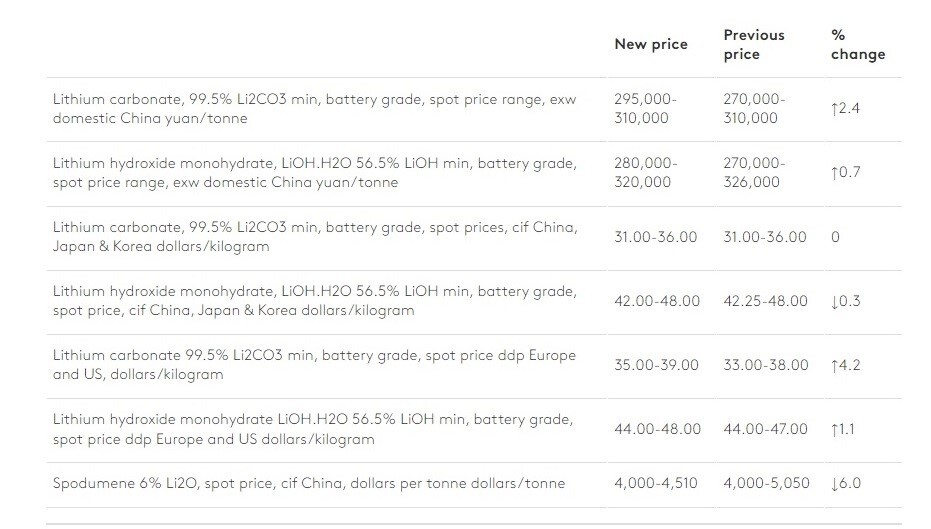Click the lithium carbonate ddp Europe description
931x529 pixels.
pos(314,365)
